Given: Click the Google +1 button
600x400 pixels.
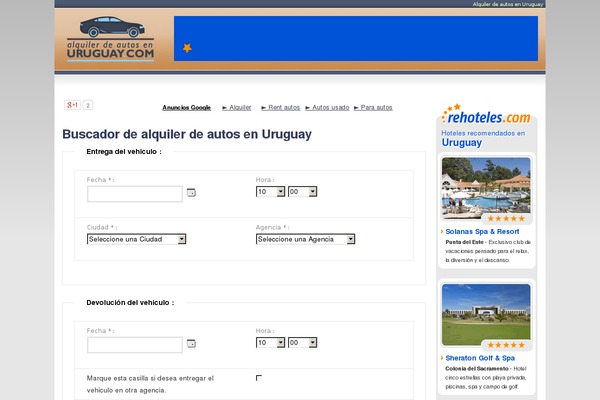Looking at the screenshot, I should [x=72, y=105].
